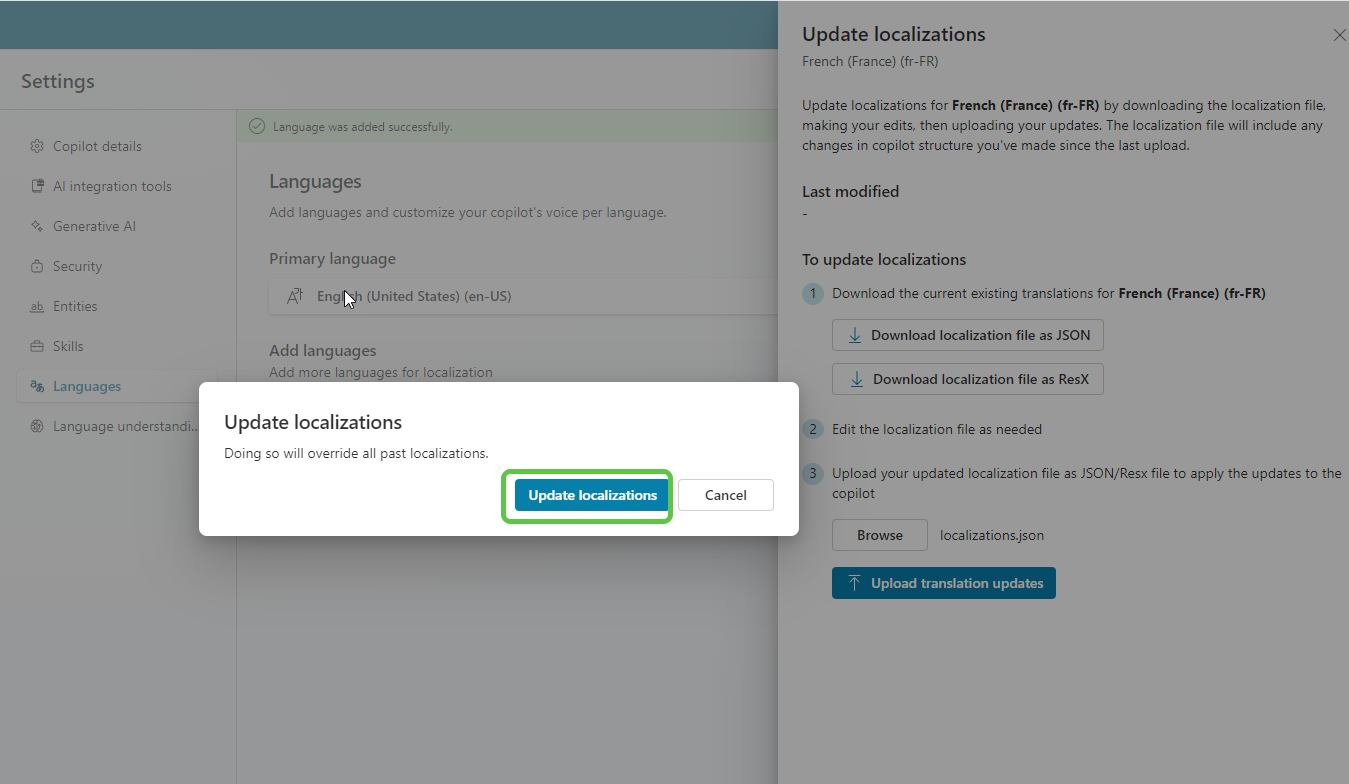This screenshot has height=784, width=1349.
Task: Click the green success checkmark icon
Action: (257, 126)
